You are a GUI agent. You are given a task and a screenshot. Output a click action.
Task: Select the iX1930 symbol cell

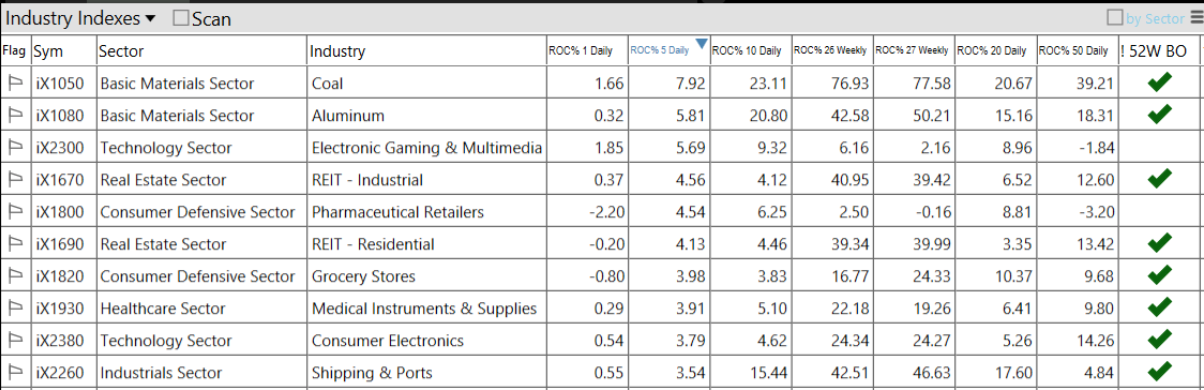click(x=62, y=308)
